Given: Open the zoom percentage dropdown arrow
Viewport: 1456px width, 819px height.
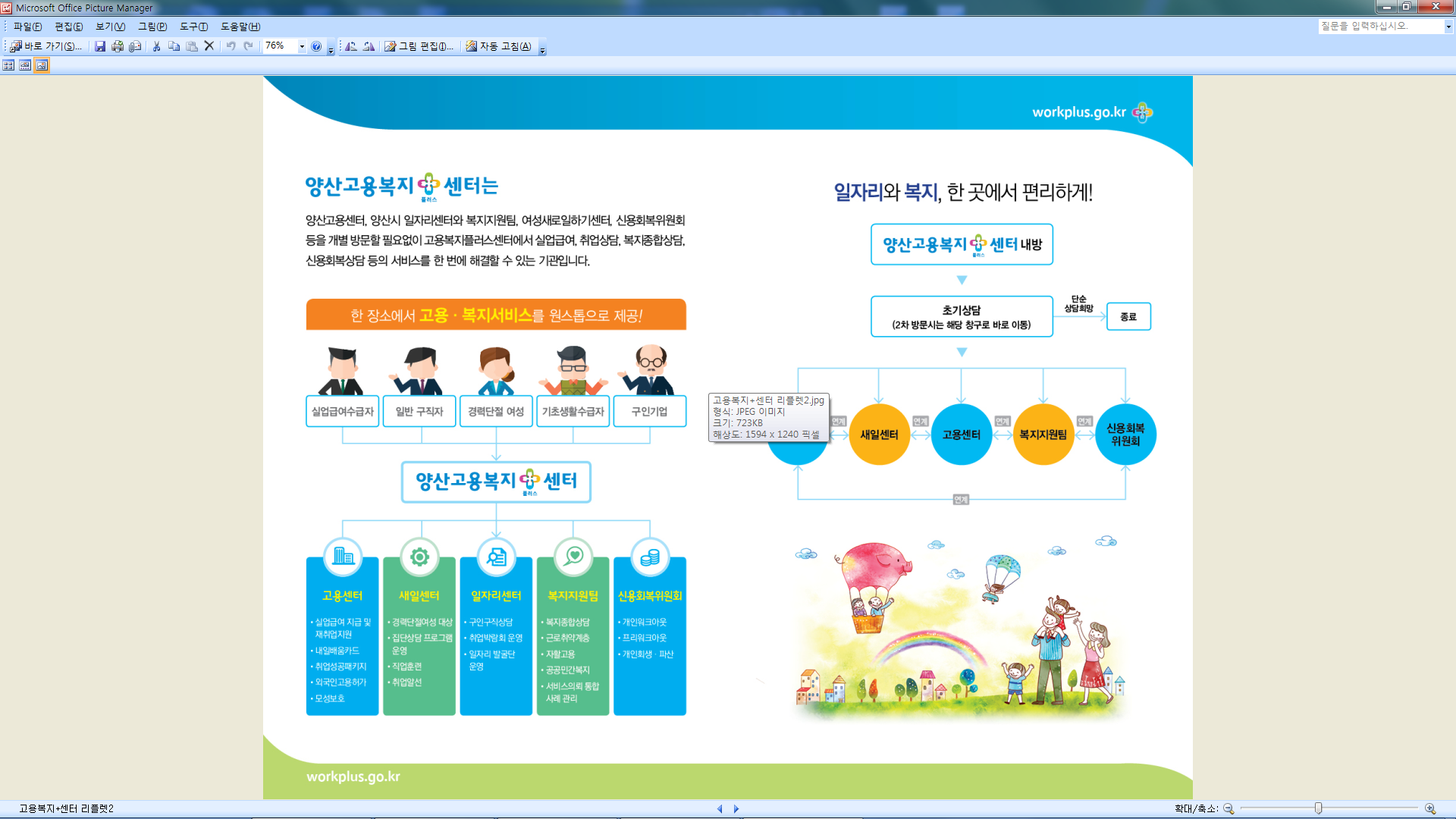Looking at the screenshot, I should click(302, 46).
